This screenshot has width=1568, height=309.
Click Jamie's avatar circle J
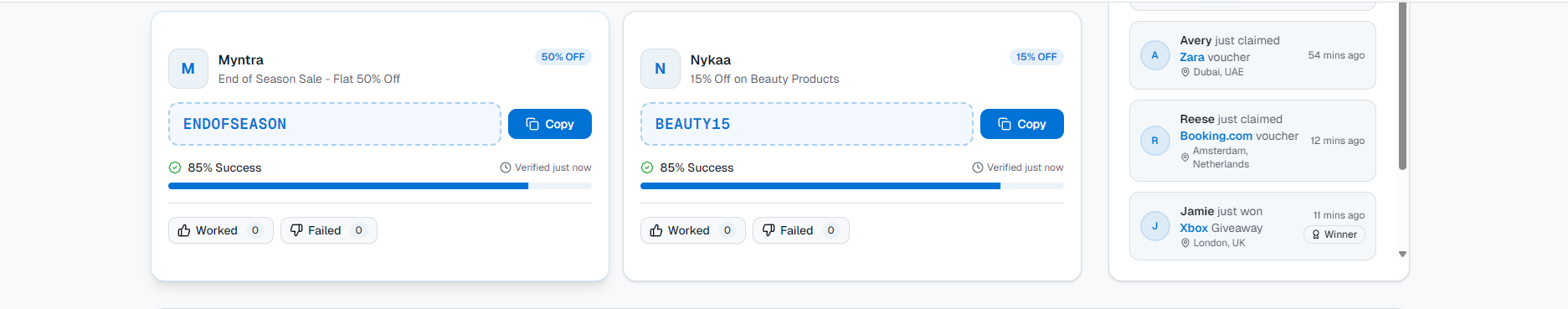pos(1155,226)
